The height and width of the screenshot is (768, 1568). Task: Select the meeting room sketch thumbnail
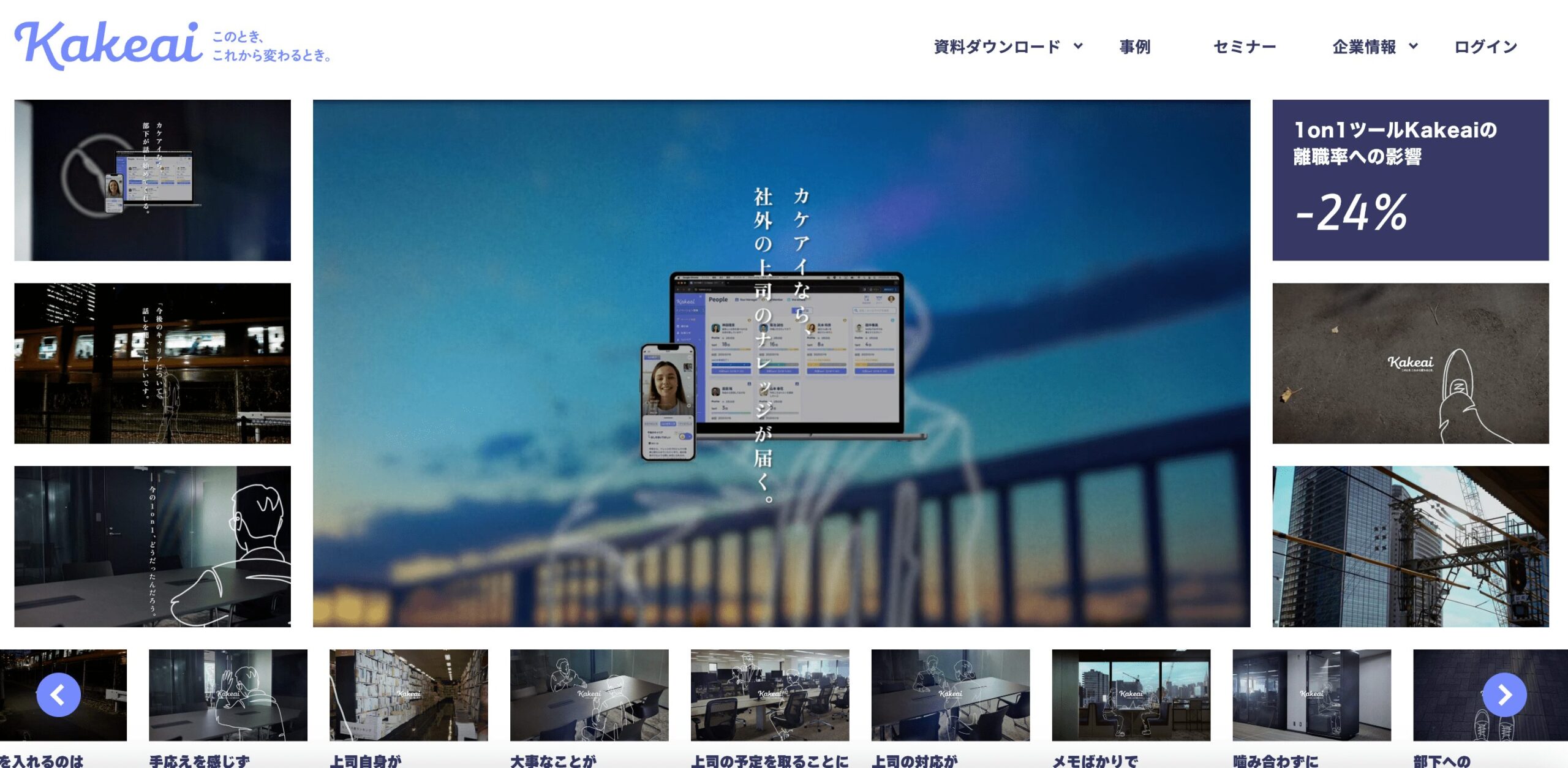pos(153,546)
